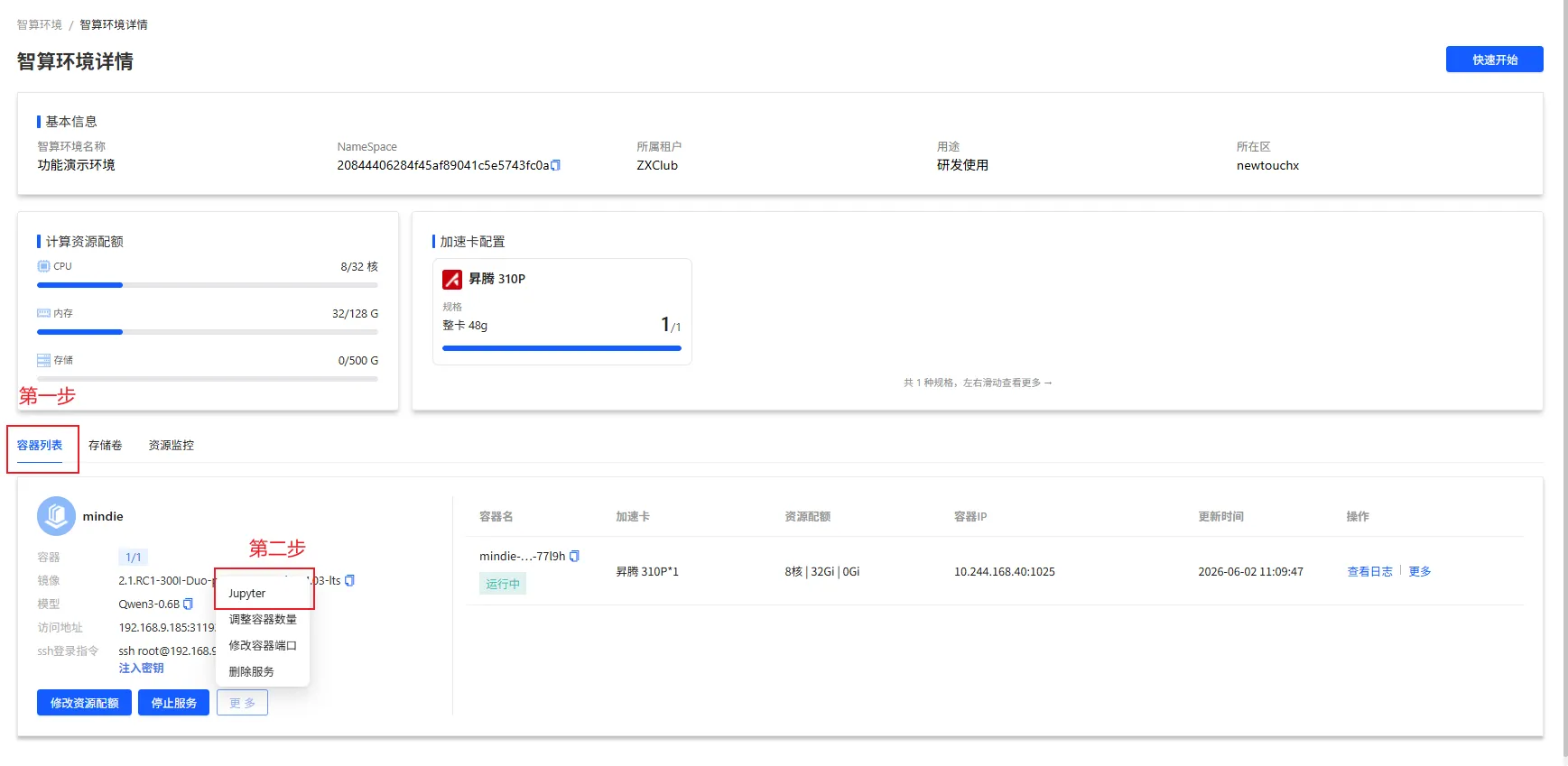Click the 运行中 status tag

click(x=503, y=584)
